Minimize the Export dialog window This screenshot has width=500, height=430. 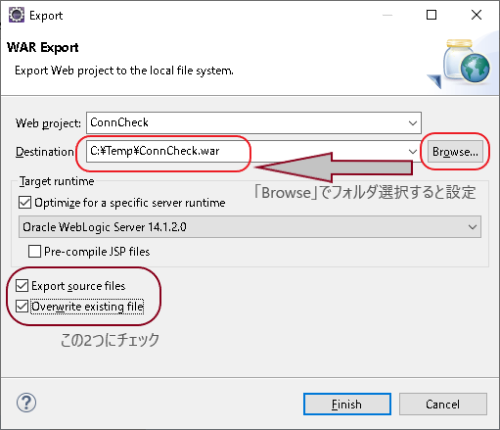(x=387, y=15)
